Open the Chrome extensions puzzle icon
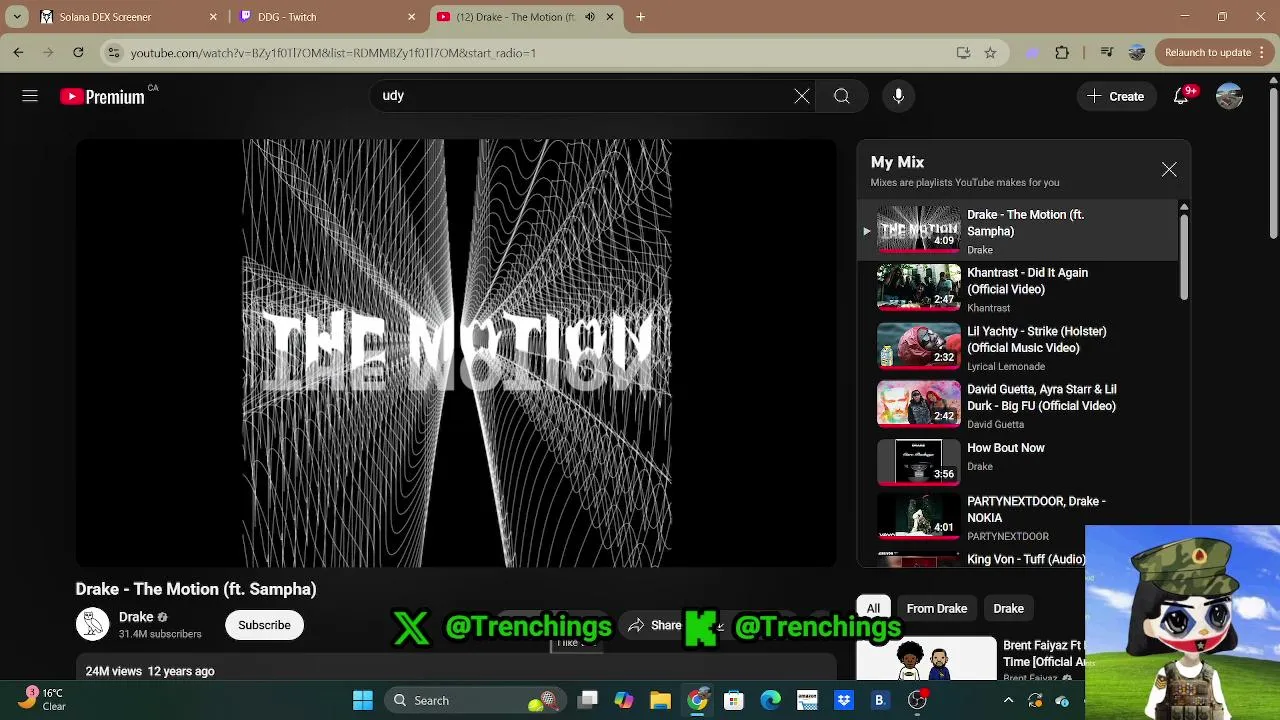The width and height of the screenshot is (1280, 720). click(1062, 52)
